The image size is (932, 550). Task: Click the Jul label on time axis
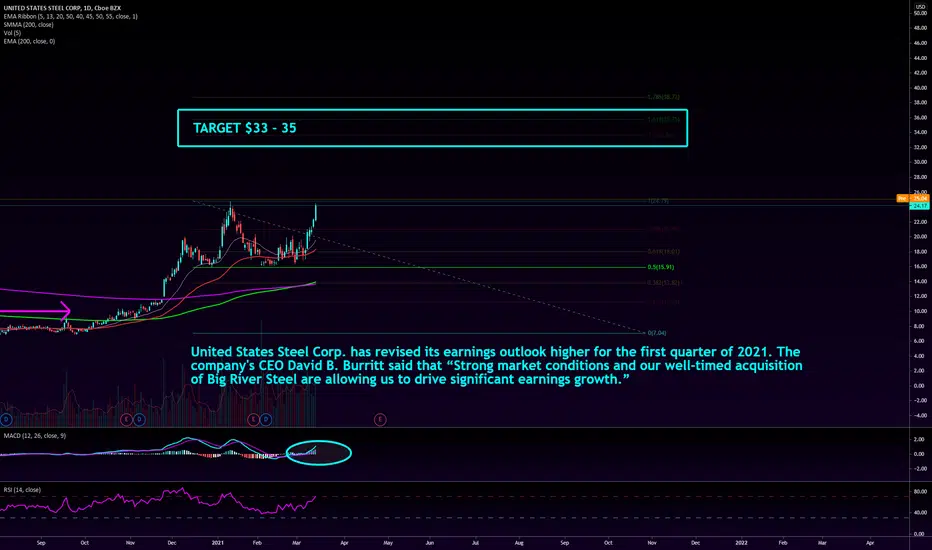click(475, 543)
